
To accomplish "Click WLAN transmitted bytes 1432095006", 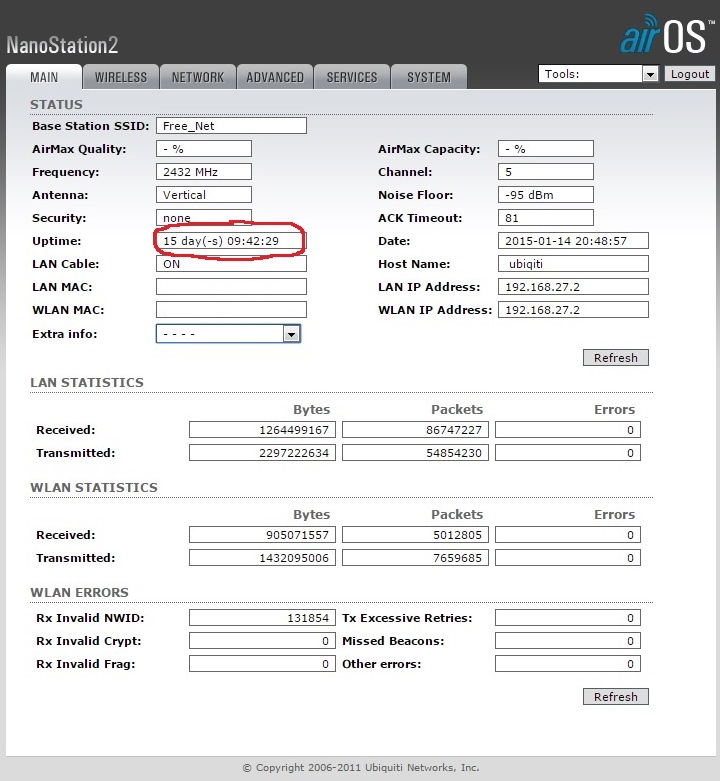I will [x=262, y=558].
